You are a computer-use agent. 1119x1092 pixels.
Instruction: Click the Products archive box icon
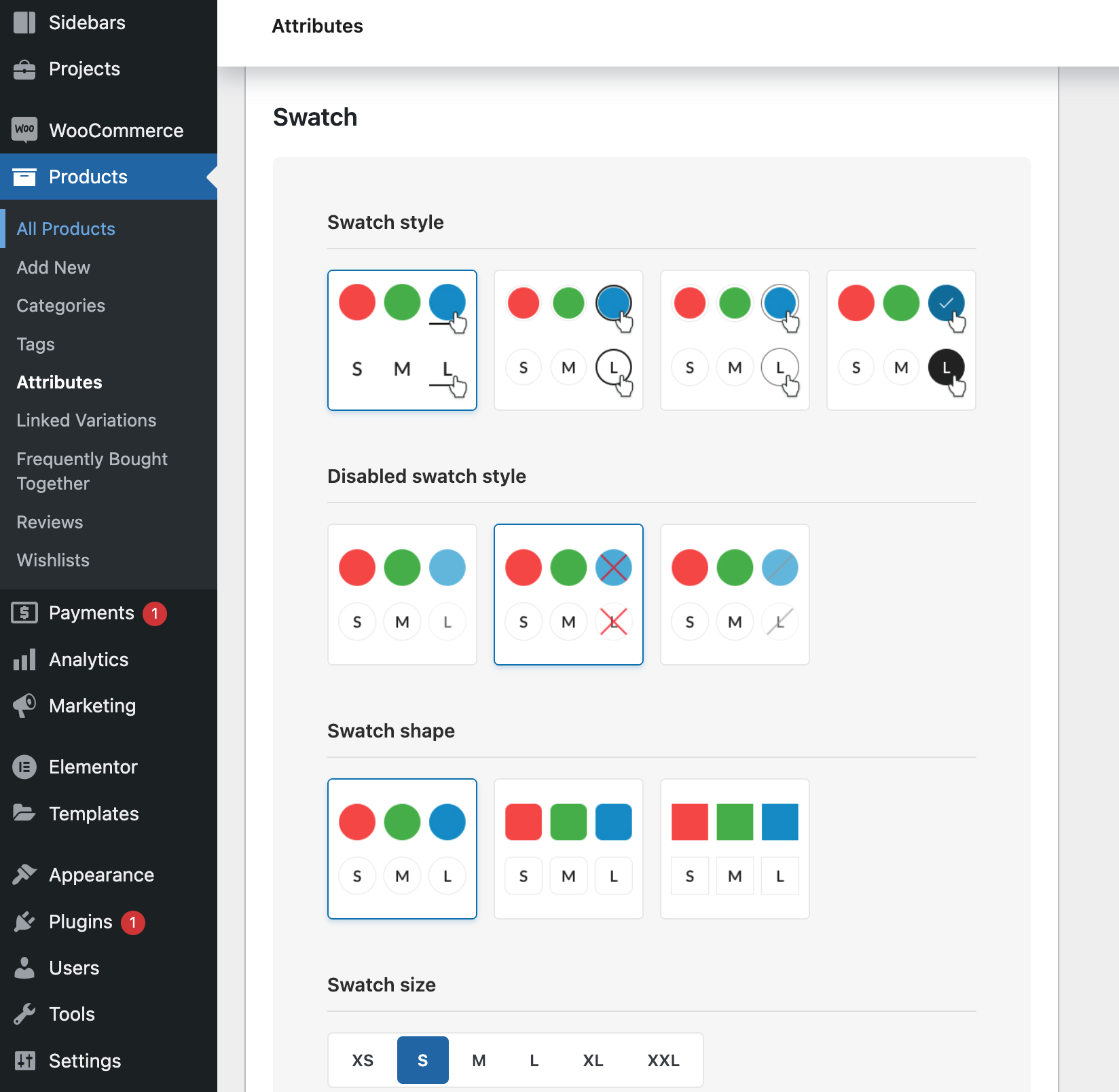point(24,177)
